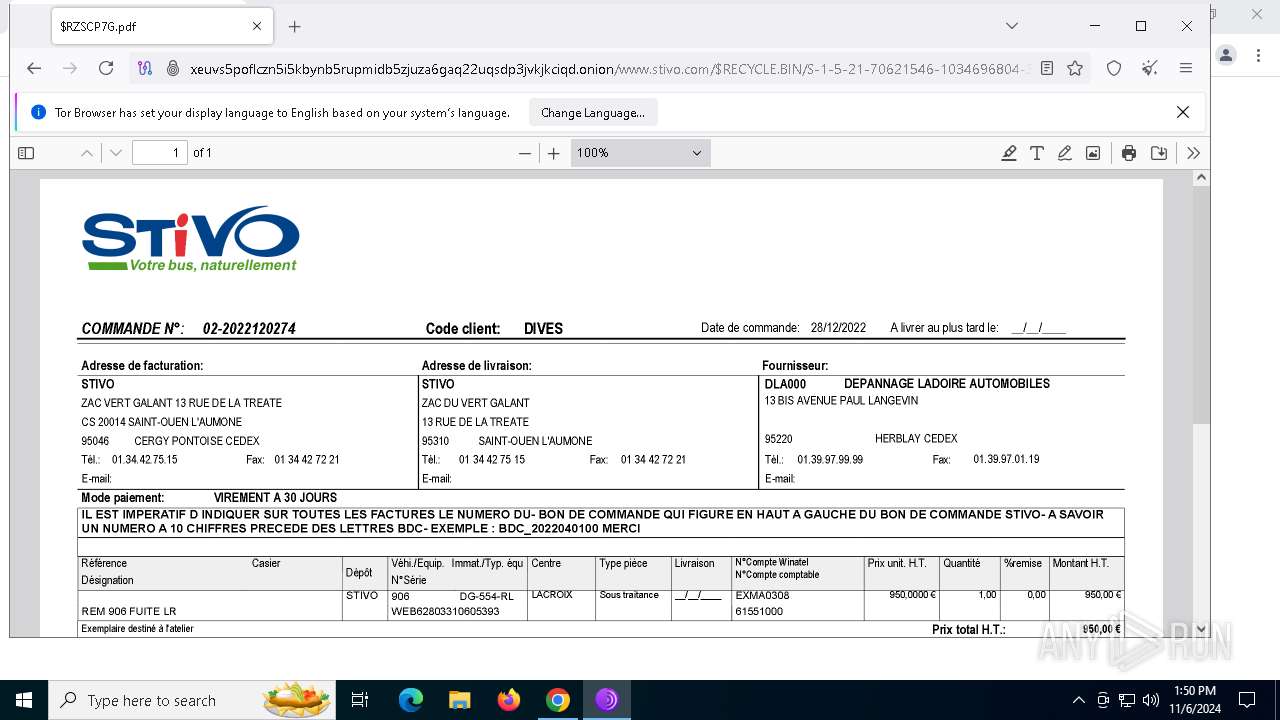Open the 100% zoom level dropdown
The image size is (1280, 720).
coord(640,153)
